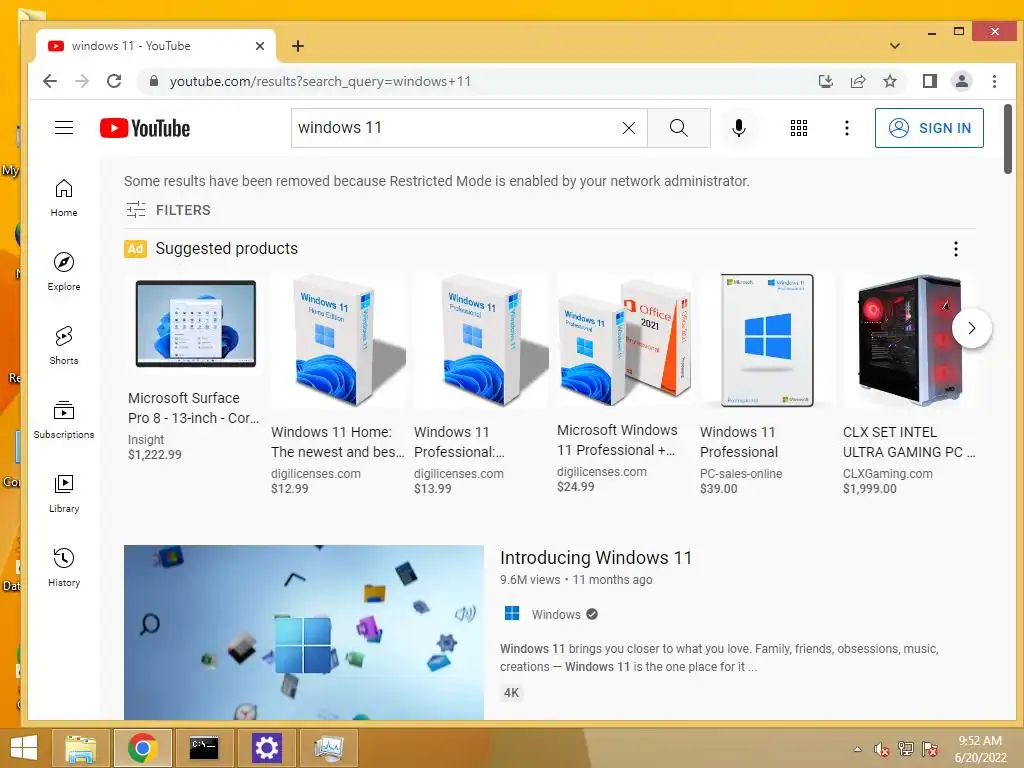
Task: Open Explore in sidebar
Action: (x=64, y=272)
